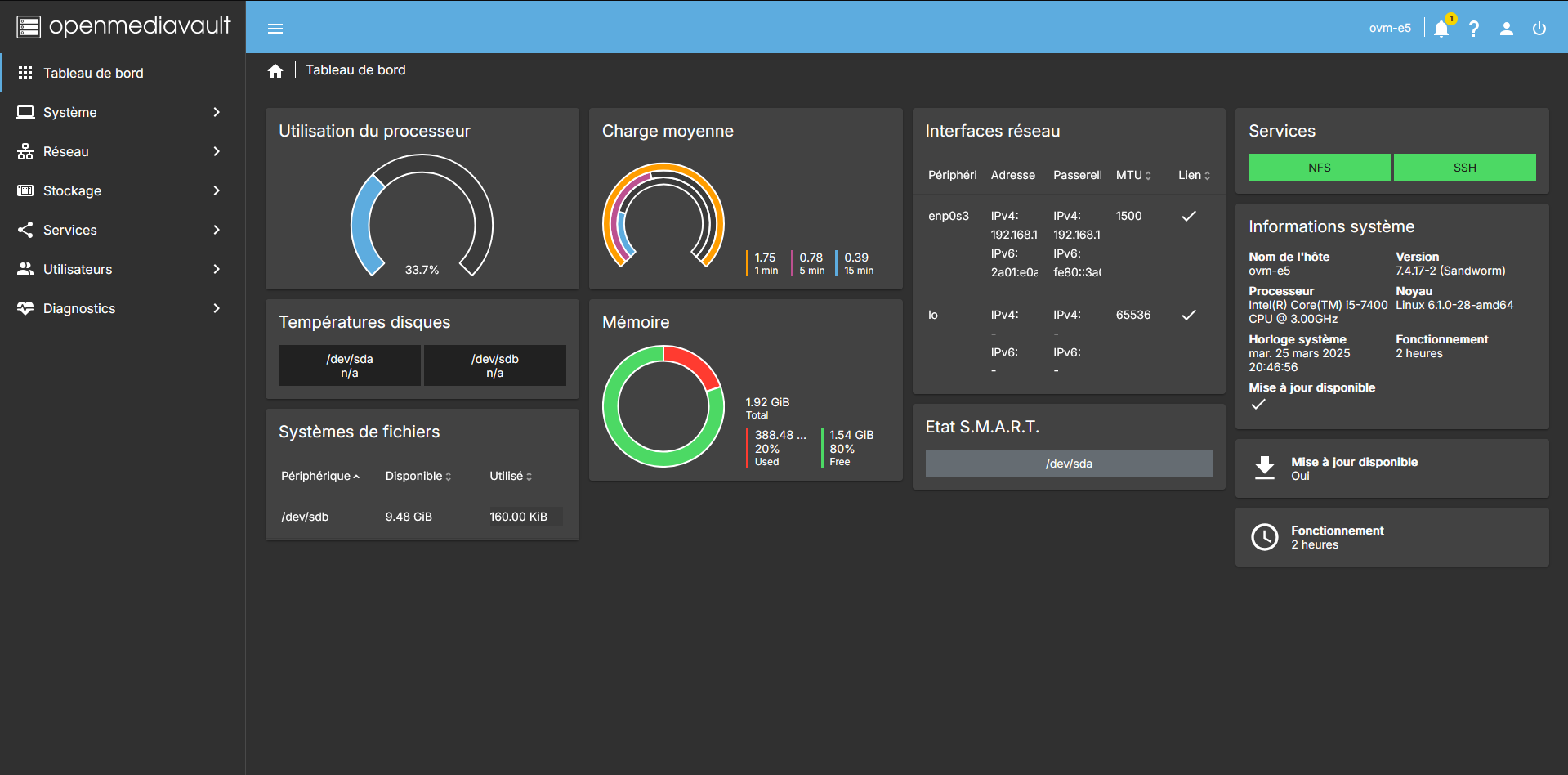Click the /dev/sda S.M.A.R.T. status bar

(1068, 464)
